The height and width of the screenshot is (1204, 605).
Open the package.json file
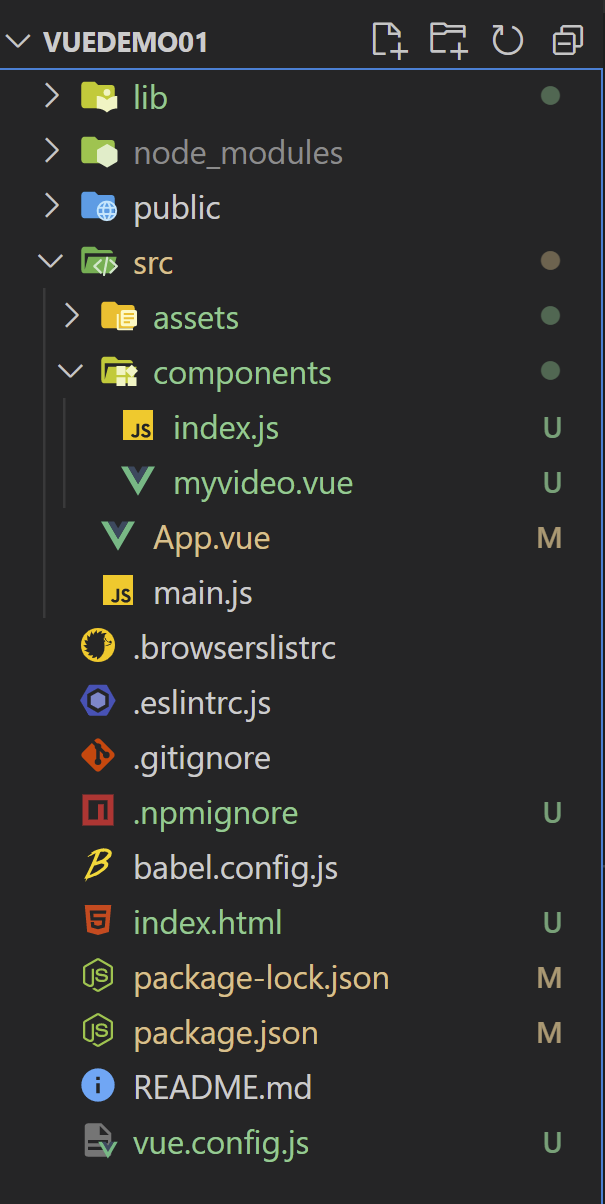click(226, 1033)
